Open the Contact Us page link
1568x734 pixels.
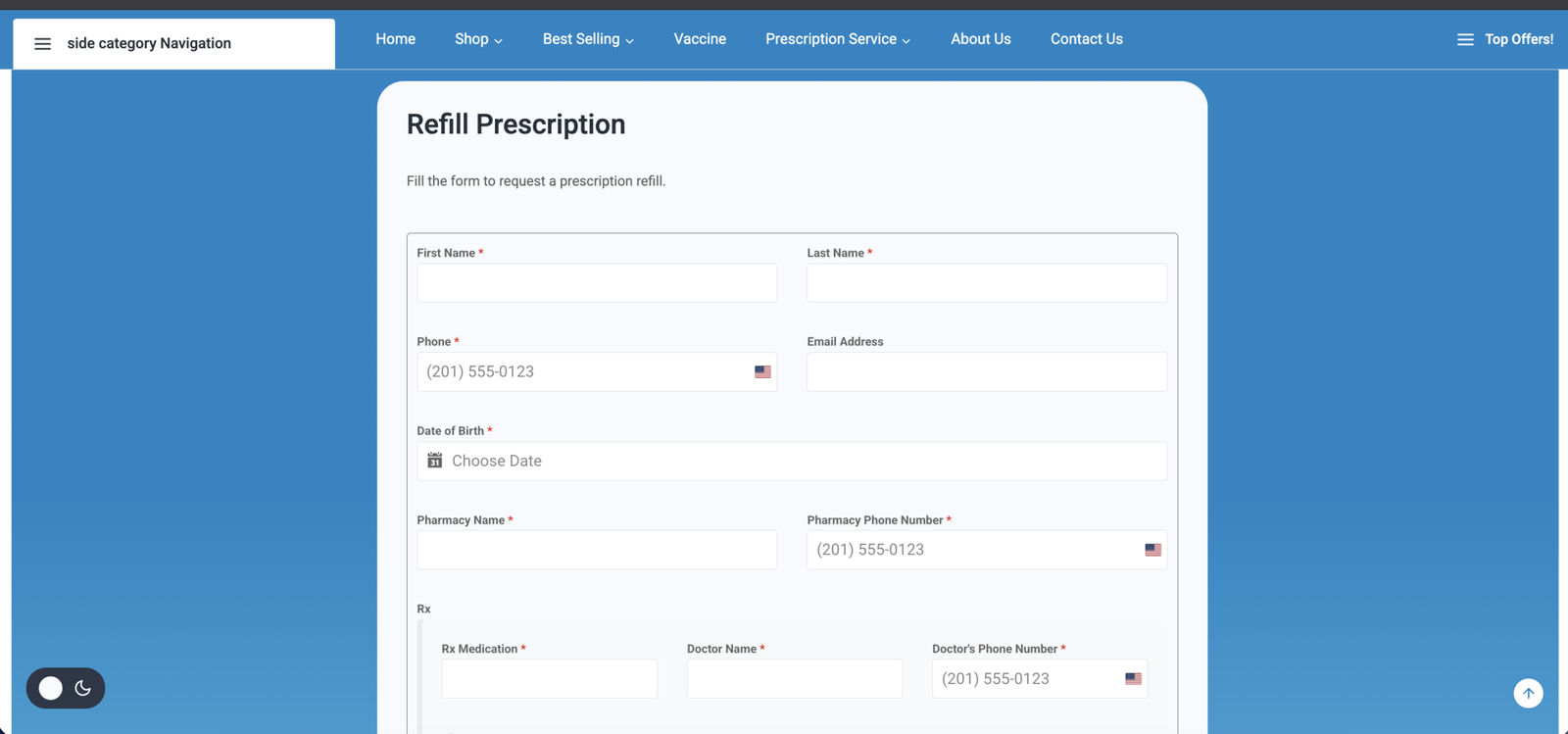pyautogui.click(x=1086, y=39)
